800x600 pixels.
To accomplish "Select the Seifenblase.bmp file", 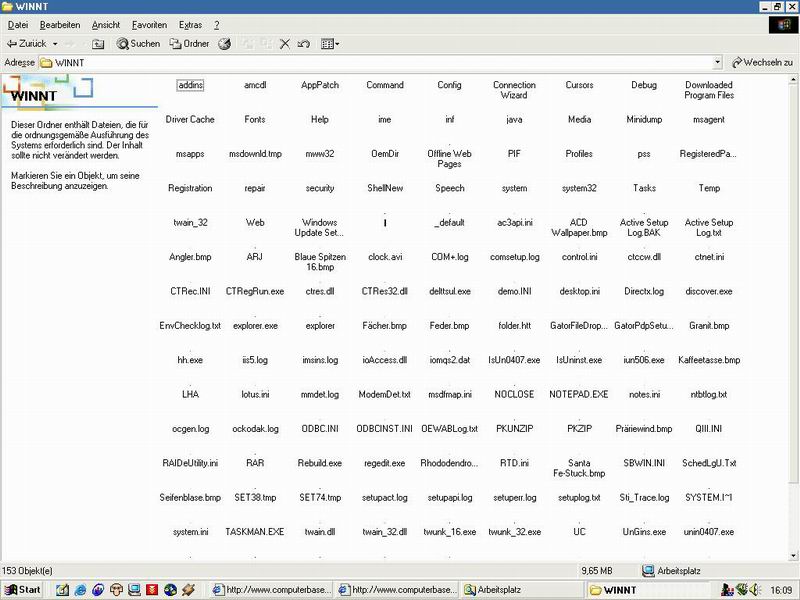I will 190,497.
